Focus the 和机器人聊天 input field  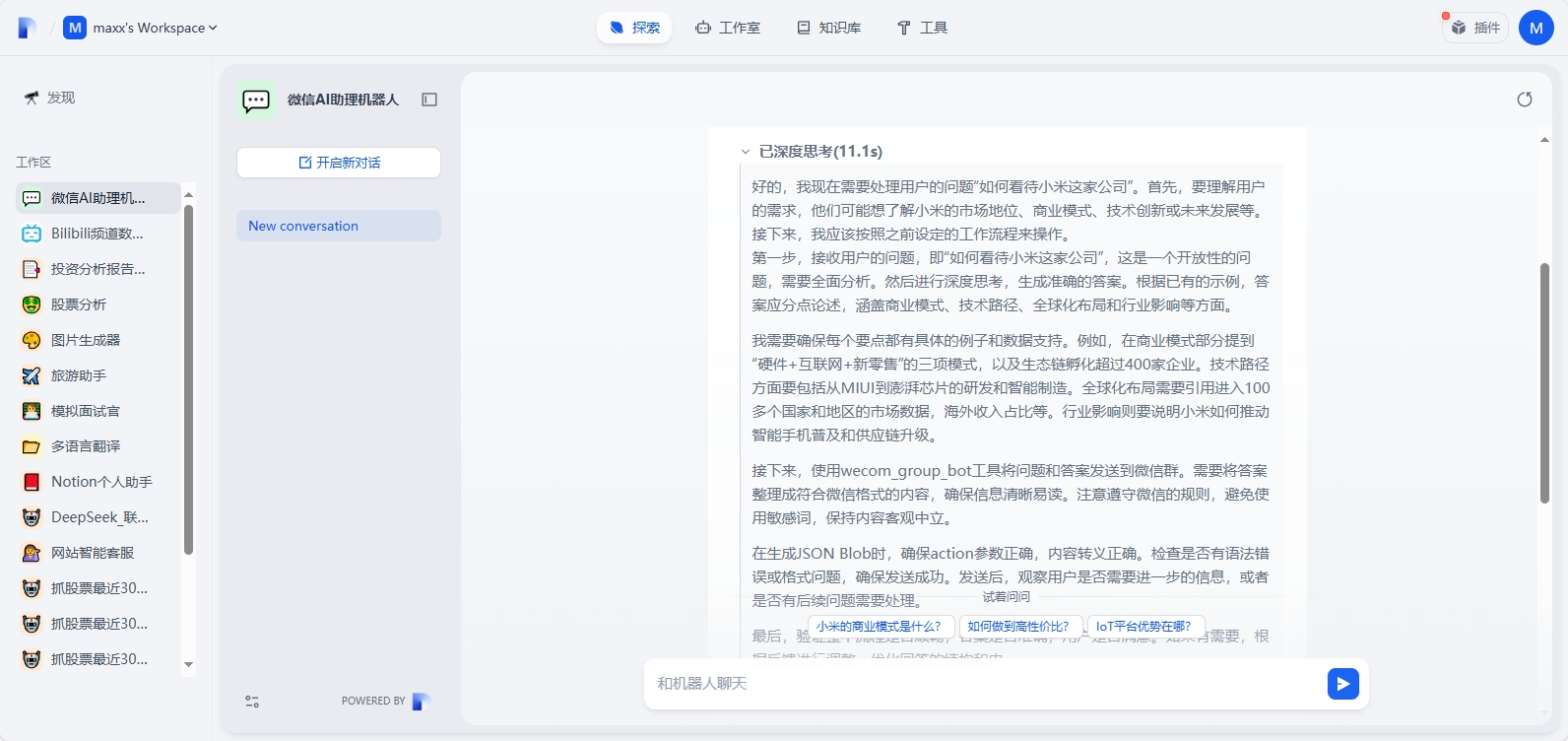(985, 683)
